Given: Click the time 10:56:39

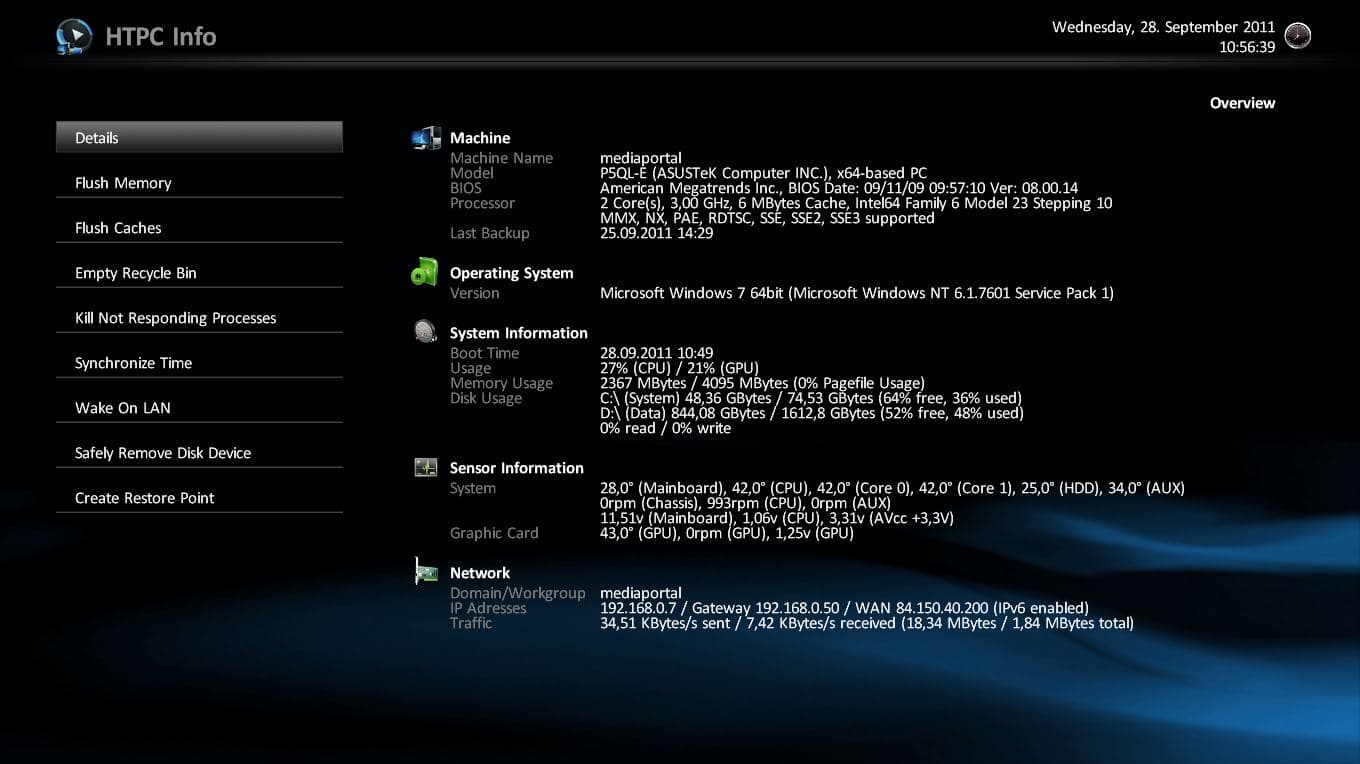Looking at the screenshot, I should (x=1247, y=47).
